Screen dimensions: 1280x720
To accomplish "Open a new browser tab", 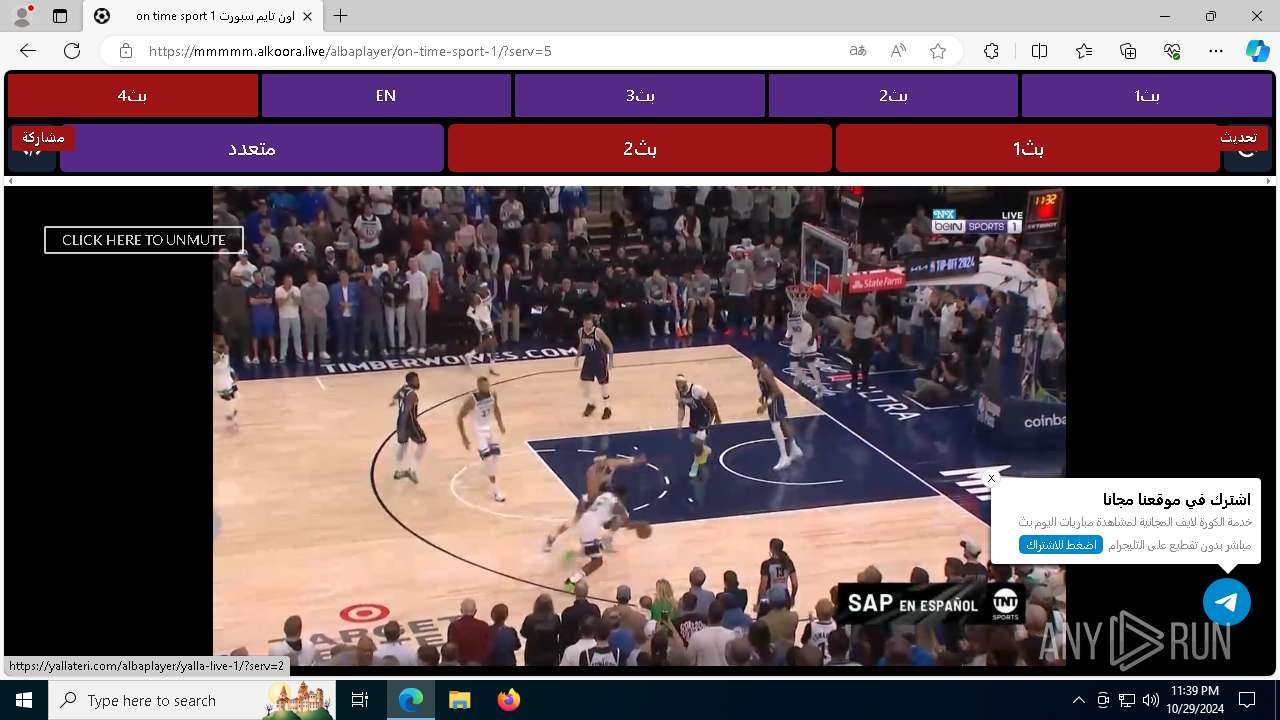I will click(x=341, y=16).
